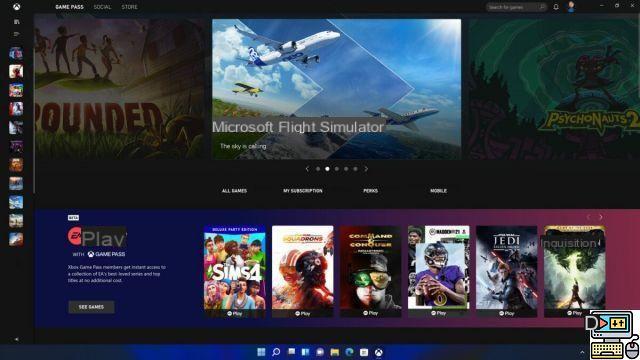The image size is (640, 360).
Task: Go to the next hero carousel slide
Action: (366, 169)
